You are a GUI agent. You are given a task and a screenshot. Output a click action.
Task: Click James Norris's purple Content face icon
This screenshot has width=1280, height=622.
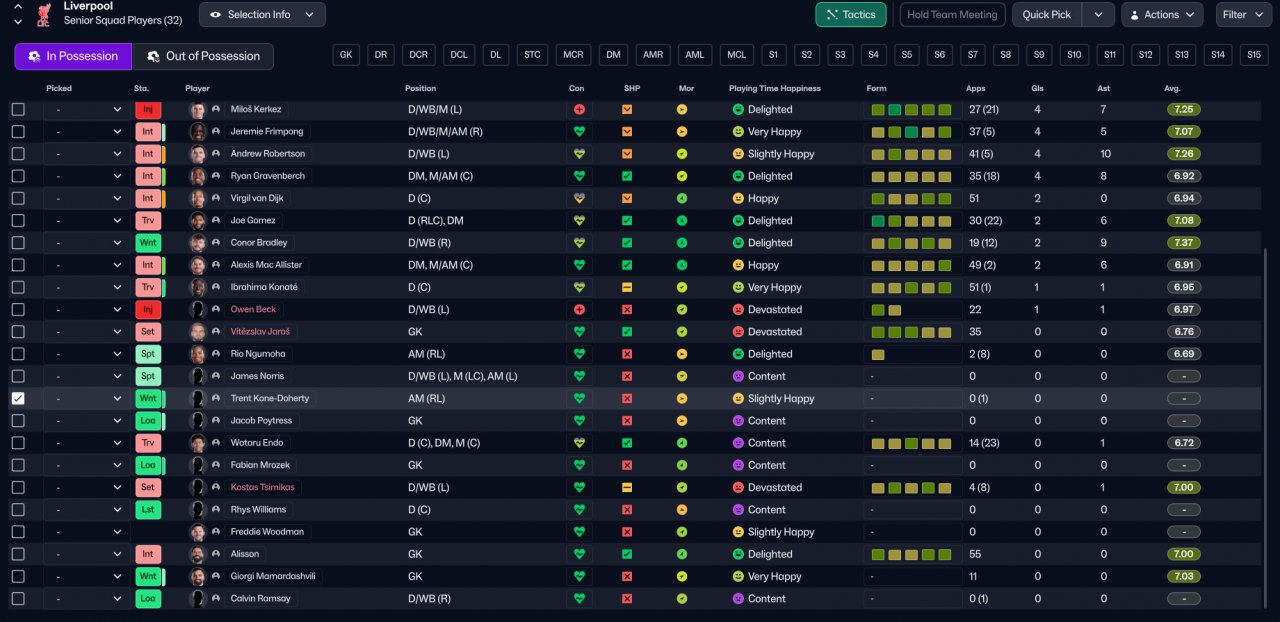coord(739,376)
